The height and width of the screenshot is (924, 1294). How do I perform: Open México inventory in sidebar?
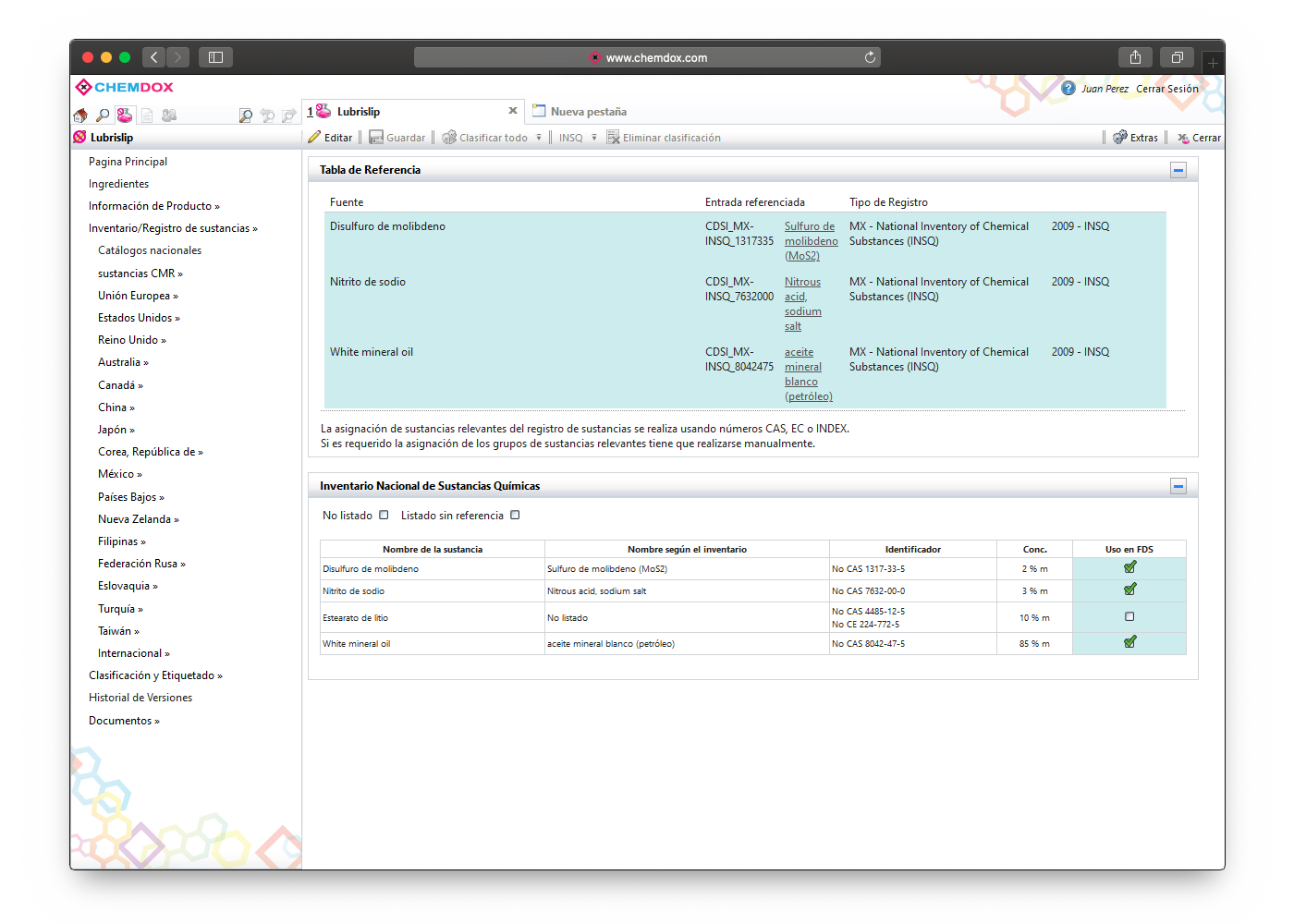(120, 474)
